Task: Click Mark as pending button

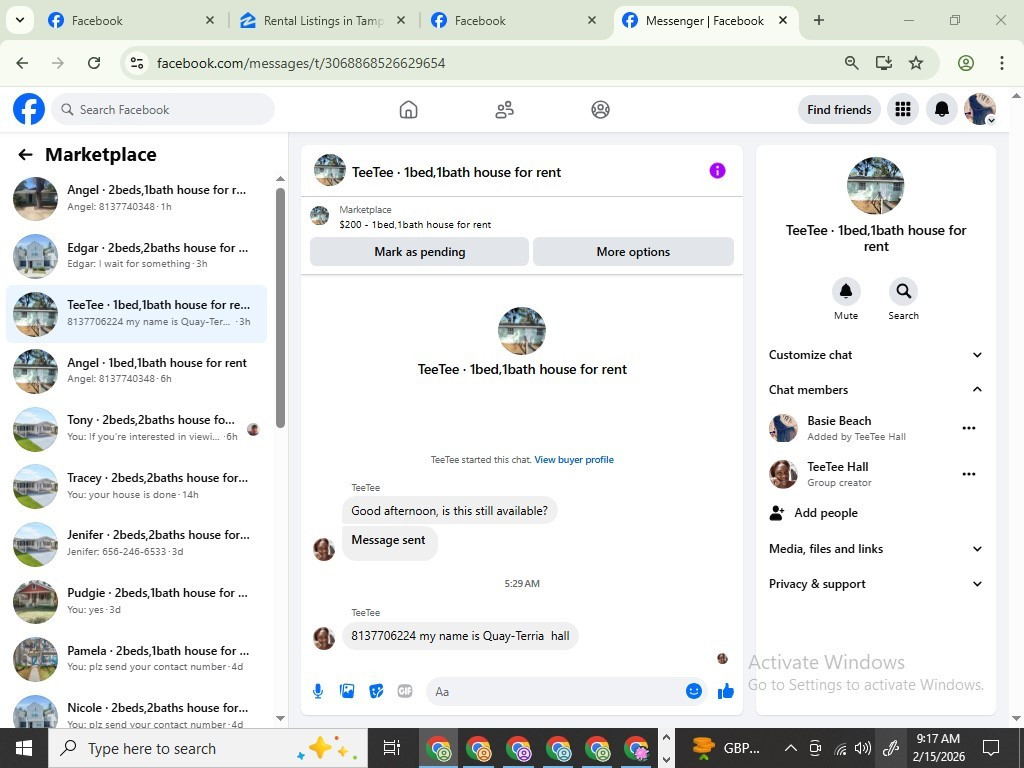Action: pos(419,251)
